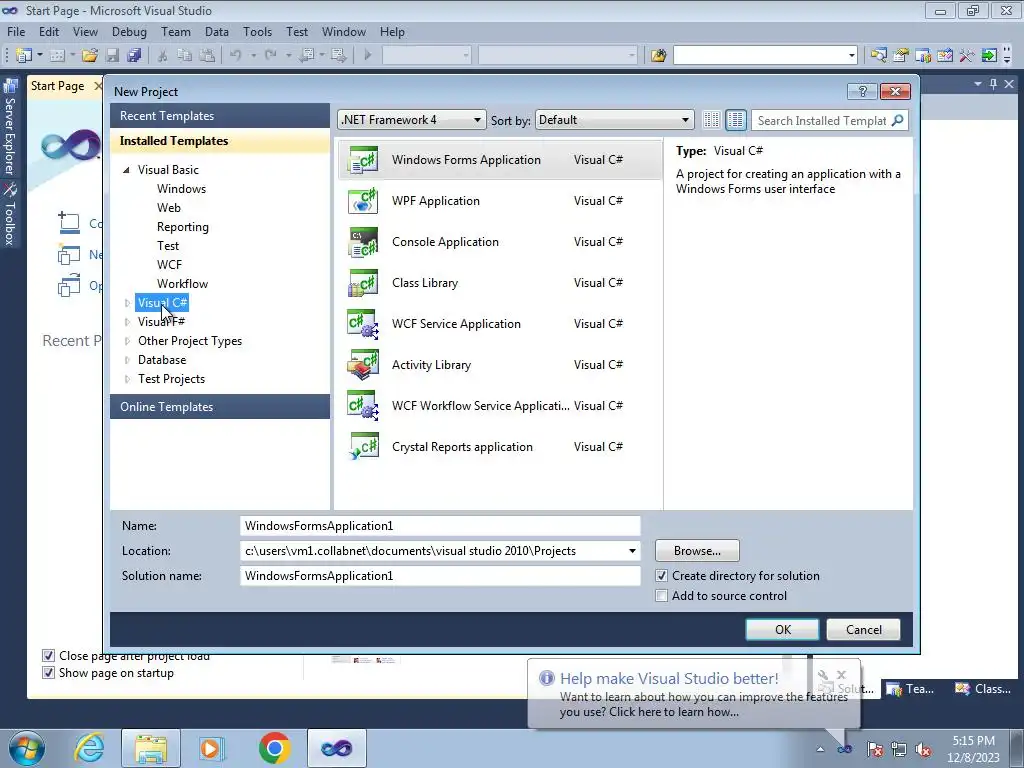
Task: Open the Recent Templates section
Action: pos(220,116)
